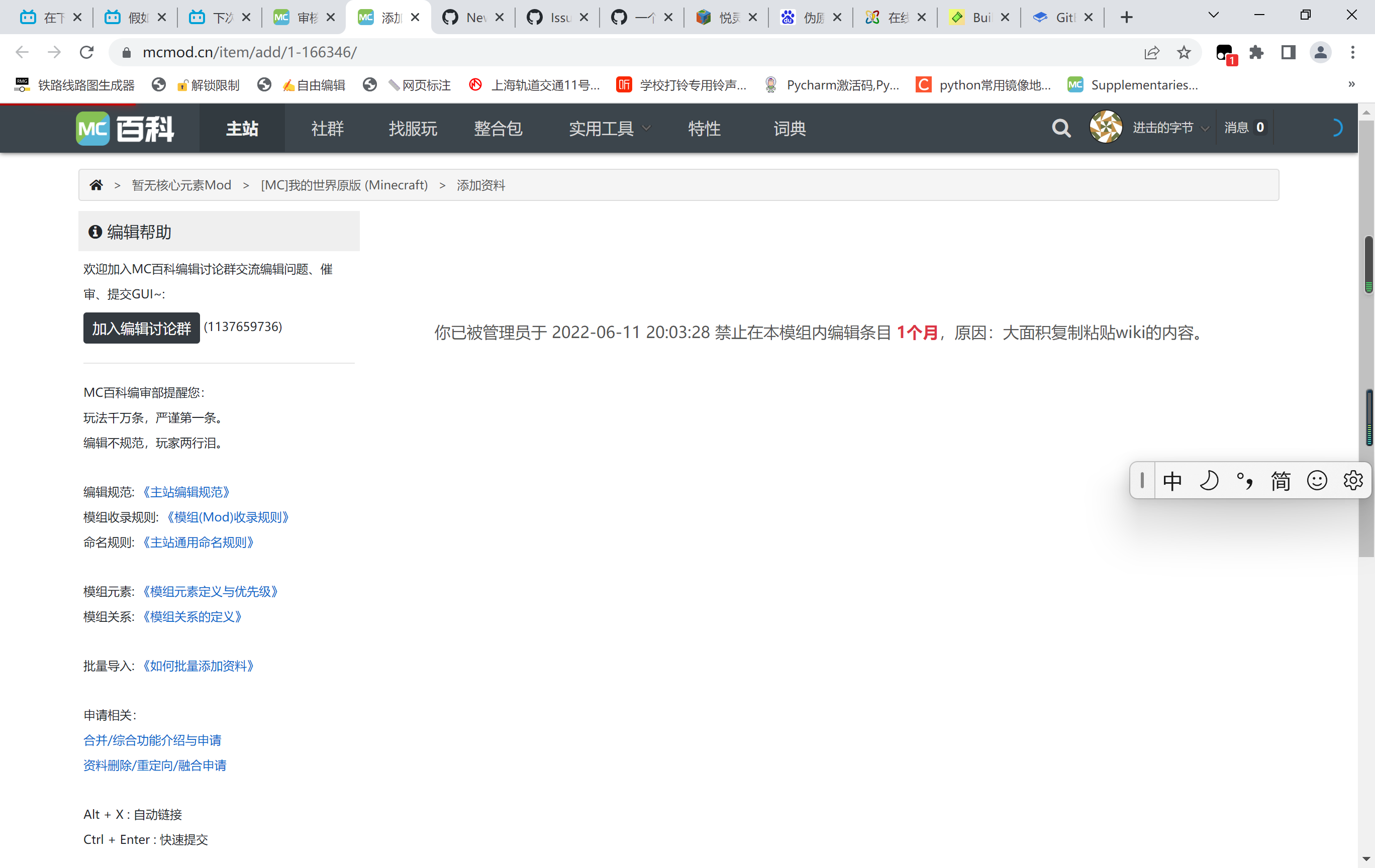Open the site search magnifier icon
Viewport: 1375px width, 868px height.
pyautogui.click(x=1061, y=129)
